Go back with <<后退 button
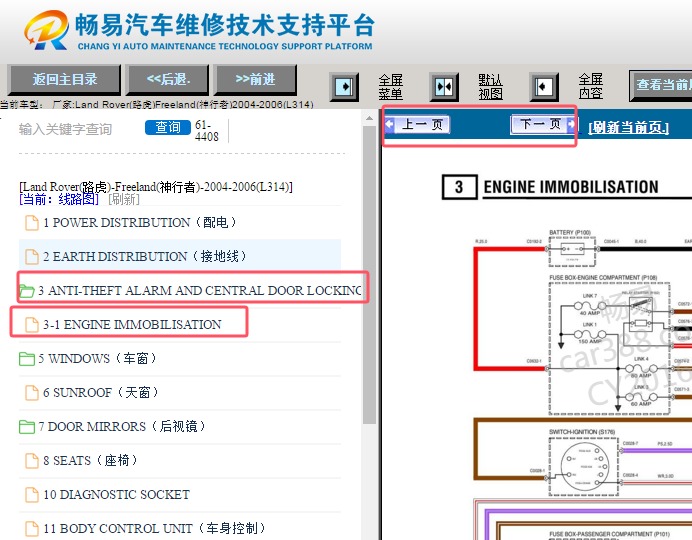692x540 pixels. 168,79
